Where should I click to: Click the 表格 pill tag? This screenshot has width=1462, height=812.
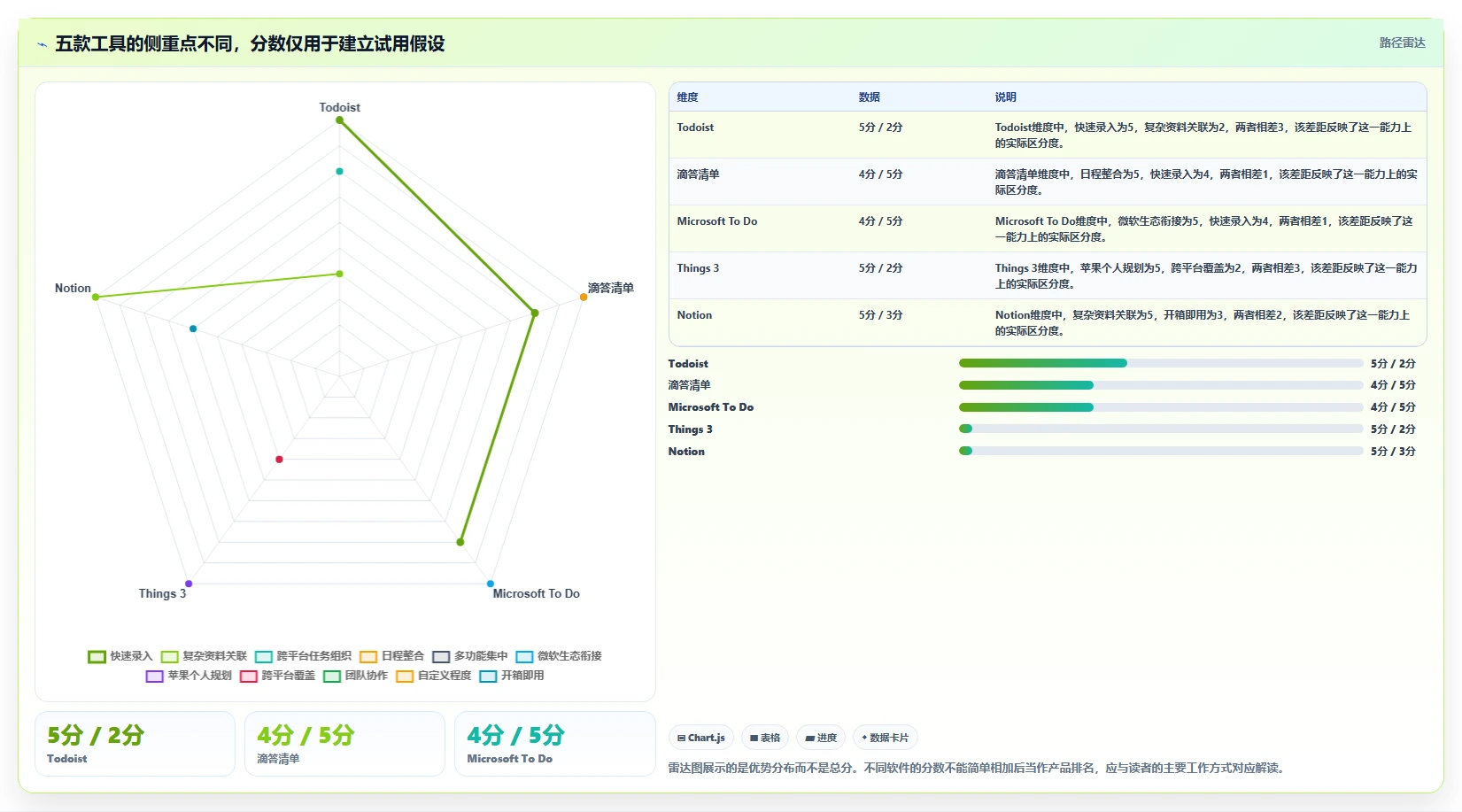[x=764, y=738]
